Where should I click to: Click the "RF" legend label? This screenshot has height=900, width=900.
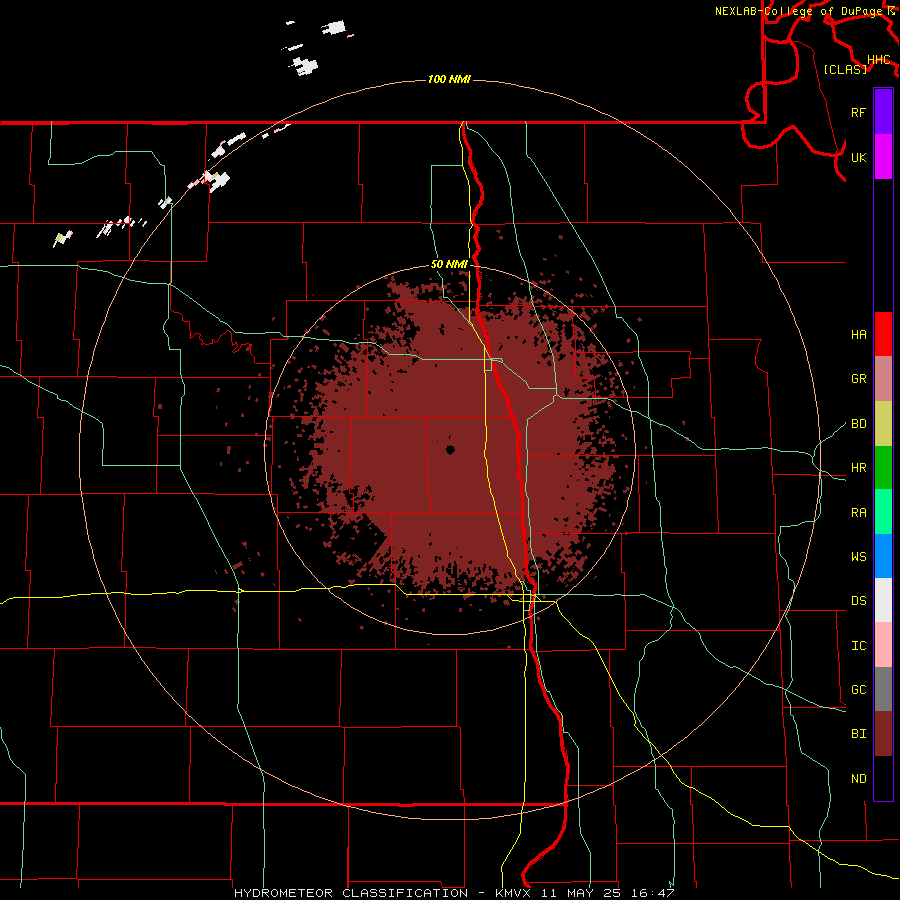click(858, 112)
